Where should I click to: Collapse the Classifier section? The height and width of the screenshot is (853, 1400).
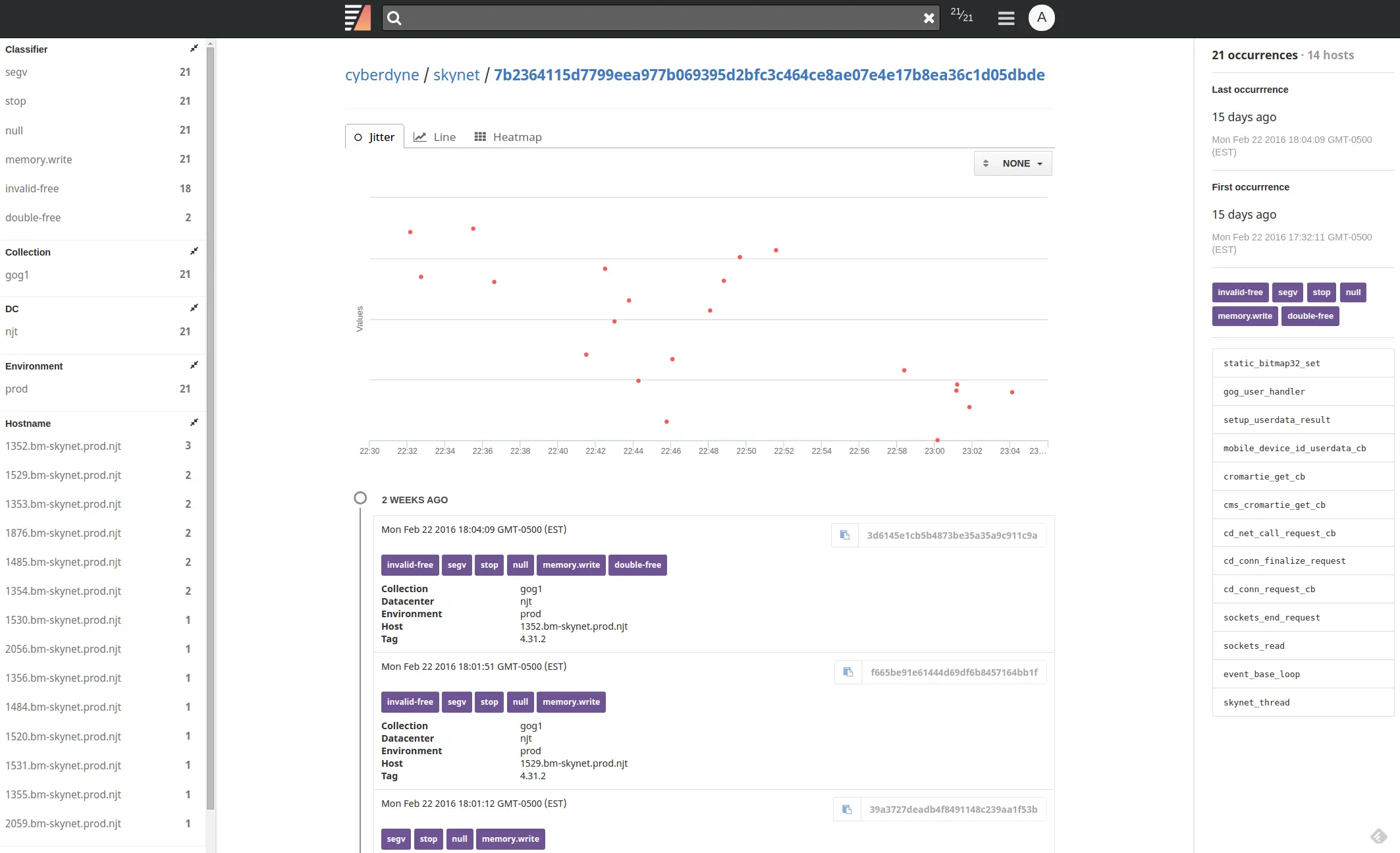[x=194, y=48]
